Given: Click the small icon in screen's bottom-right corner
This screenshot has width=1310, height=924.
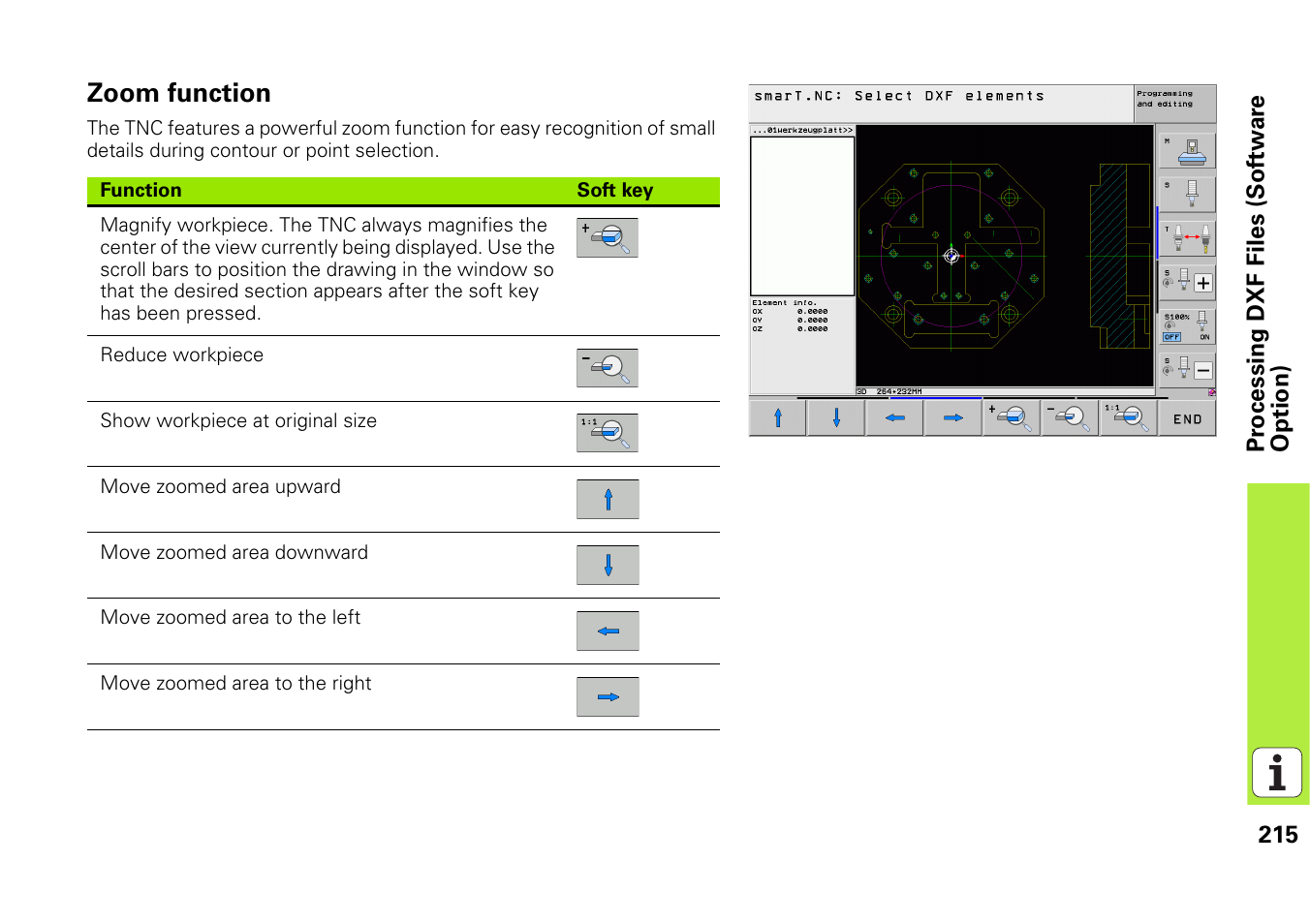Looking at the screenshot, I should click(1211, 392).
